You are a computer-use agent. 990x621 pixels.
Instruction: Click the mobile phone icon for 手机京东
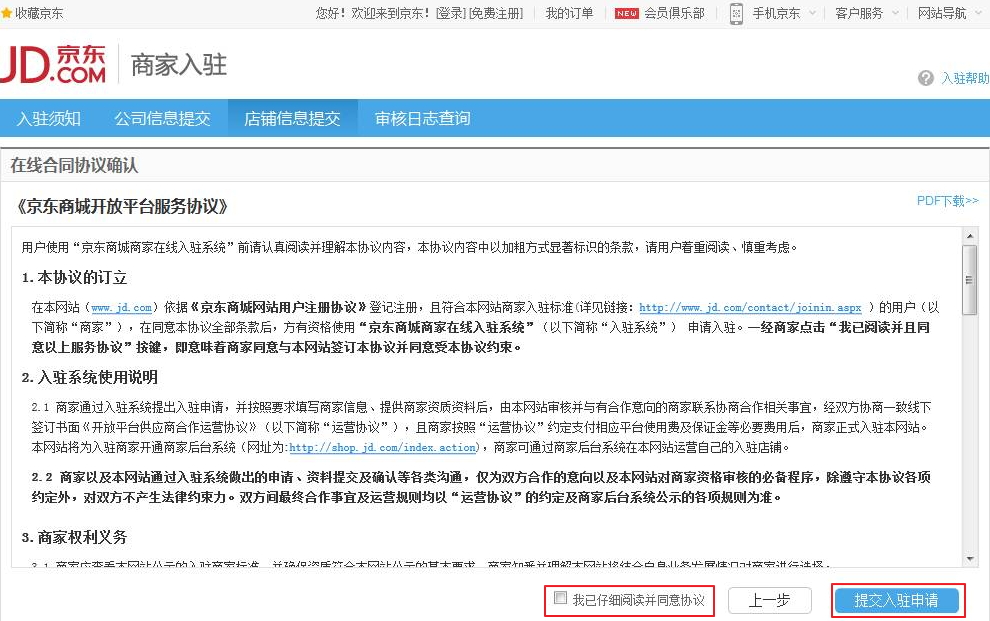(x=736, y=13)
